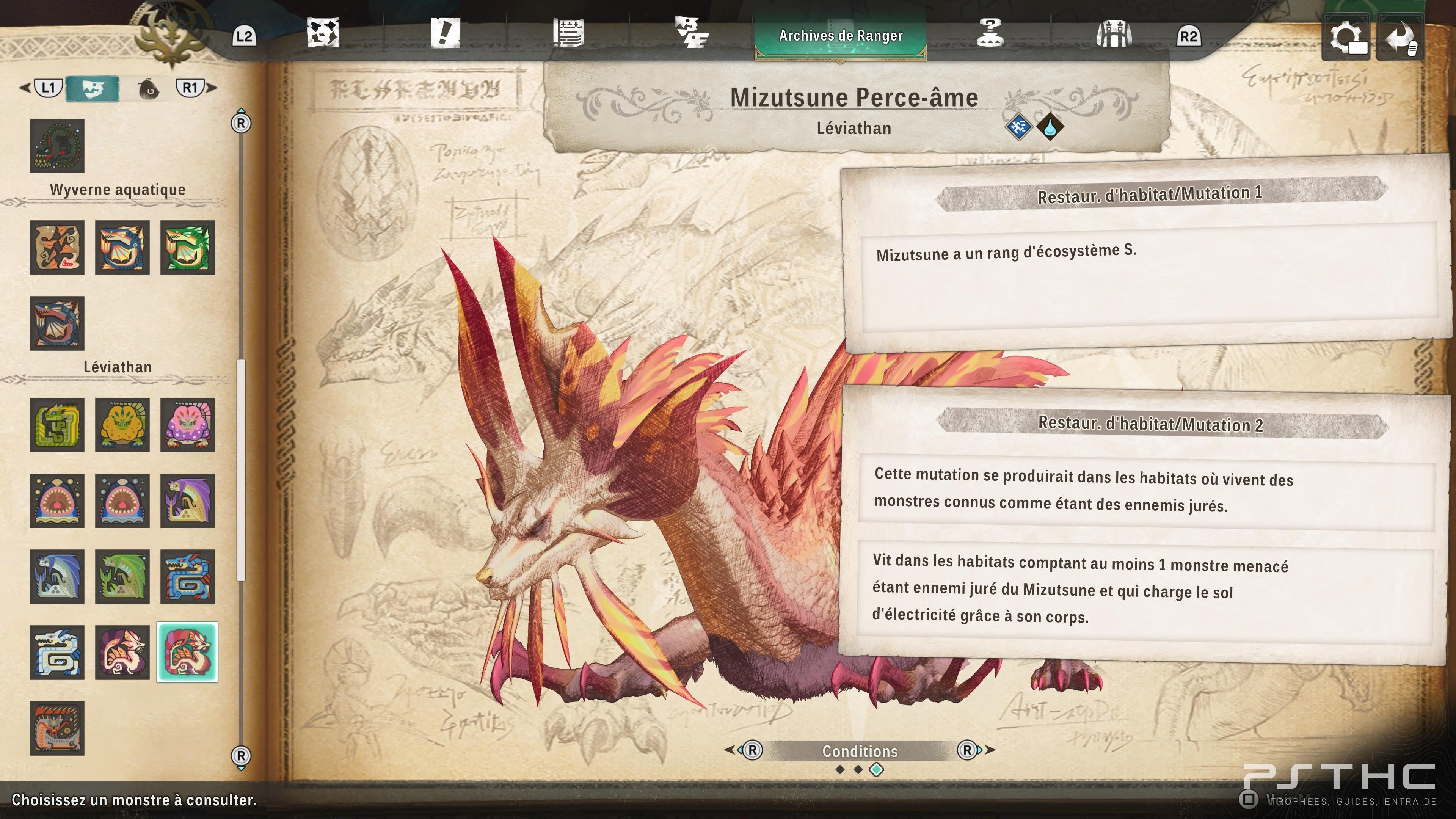Image resolution: width=1456 pixels, height=819 pixels.
Task: Select the first page indicator dot
Action: tap(840, 770)
